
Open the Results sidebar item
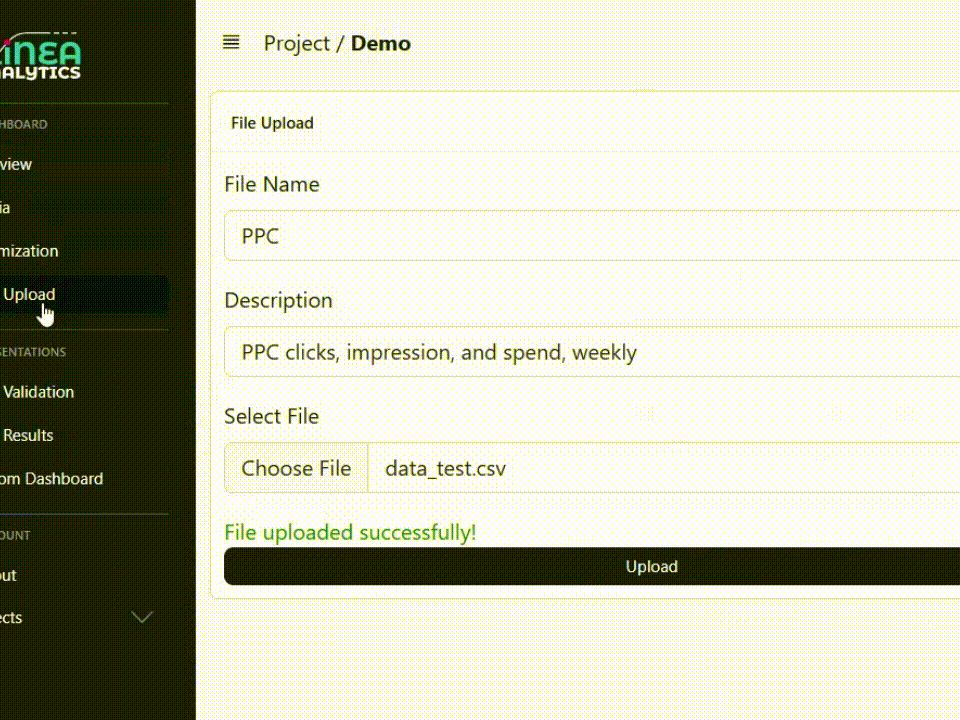tap(28, 435)
